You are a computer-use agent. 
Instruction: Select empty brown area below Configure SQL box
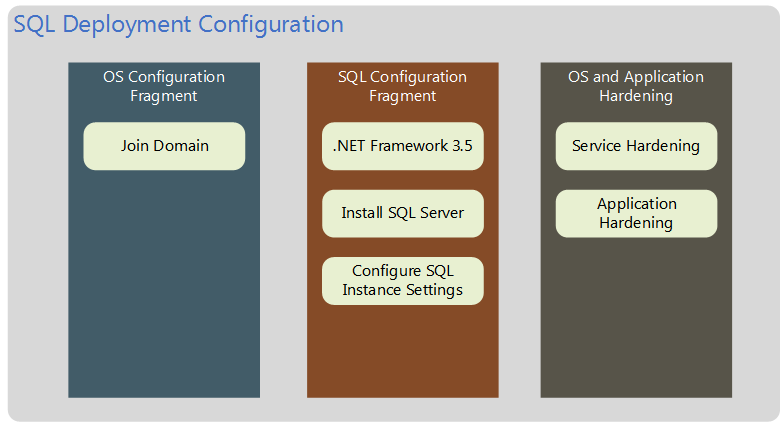(402, 350)
